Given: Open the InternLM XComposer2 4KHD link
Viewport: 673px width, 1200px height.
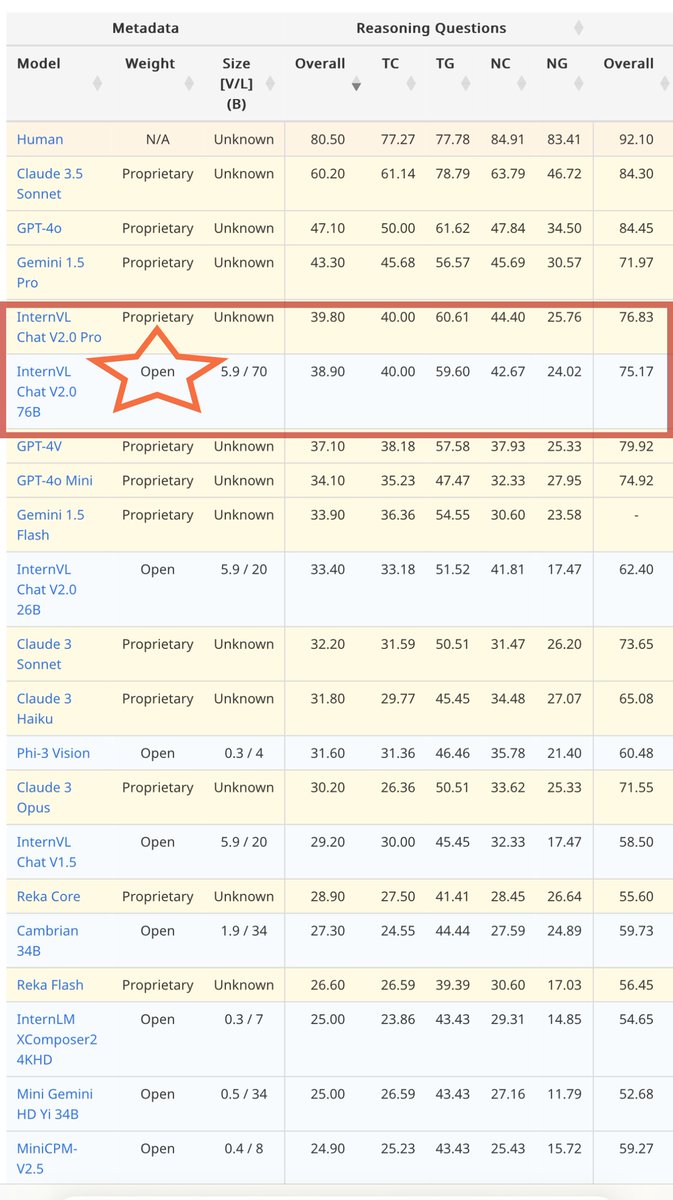Looking at the screenshot, I should coord(55,1039).
